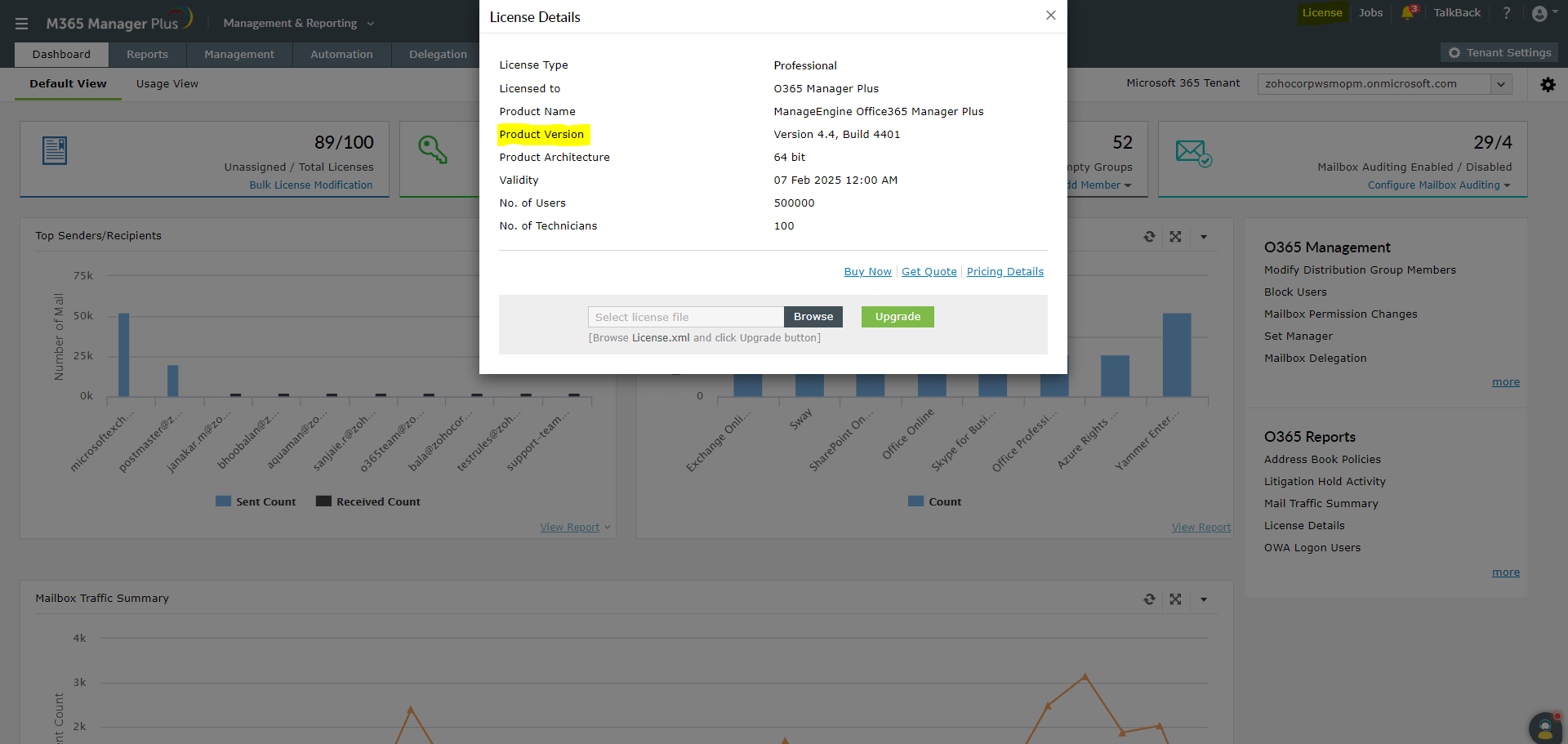Image resolution: width=1568 pixels, height=744 pixels.
Task: Switch to the Dashboard tab
Action: tap(61, 55)
